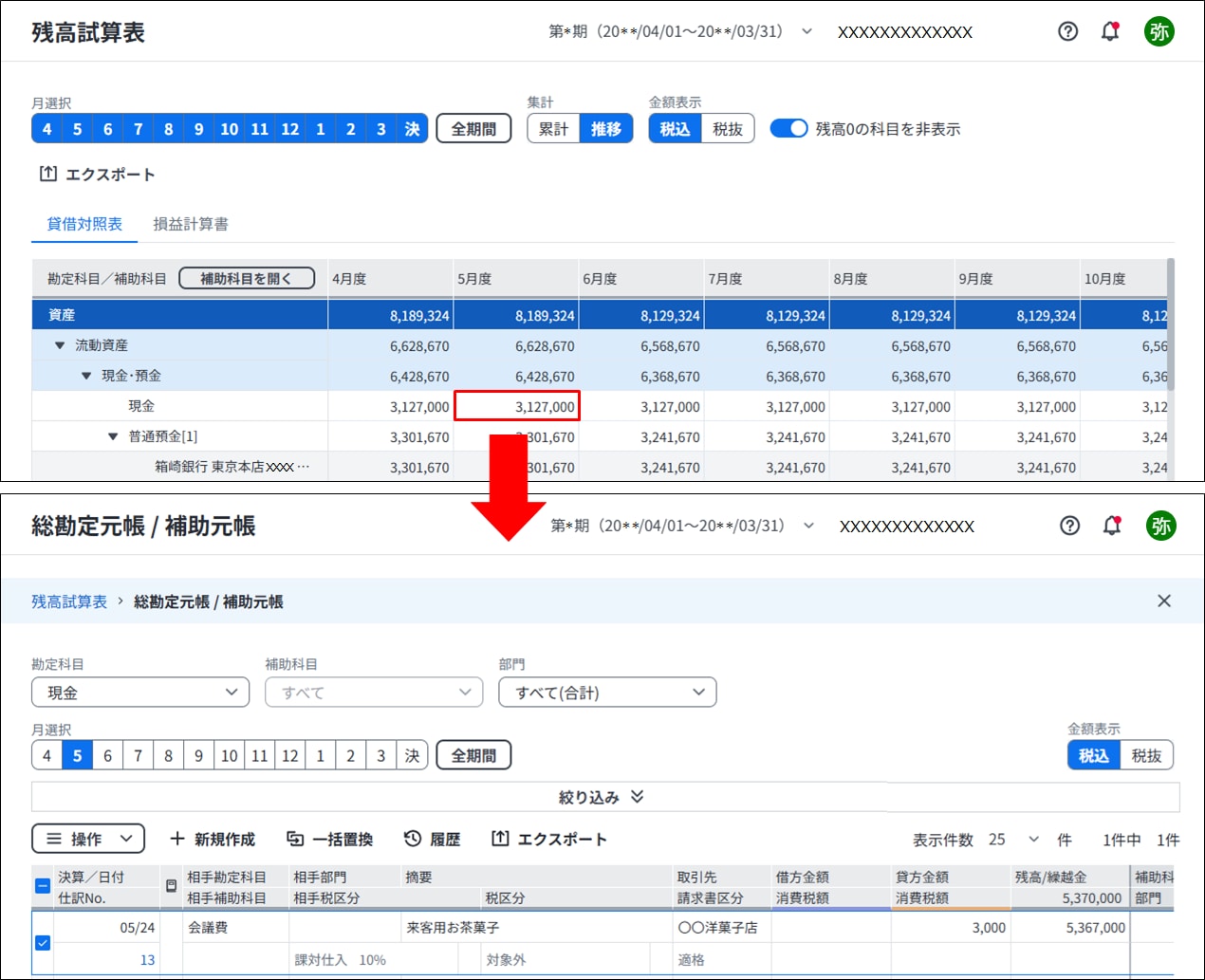Viewport: 1205px width, 980px height.
Task: Select 決 in trial balance month selector
Action: (x=412, y=128)
